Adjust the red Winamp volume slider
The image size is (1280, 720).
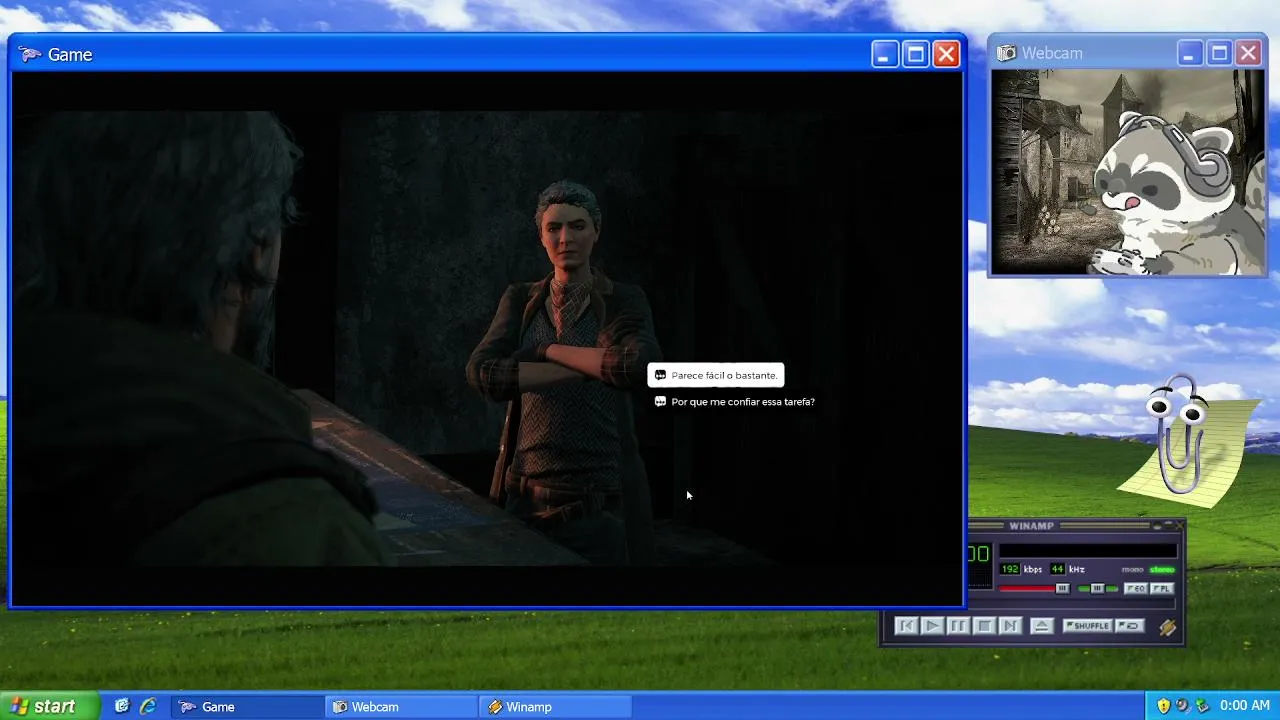(1035, 589)
